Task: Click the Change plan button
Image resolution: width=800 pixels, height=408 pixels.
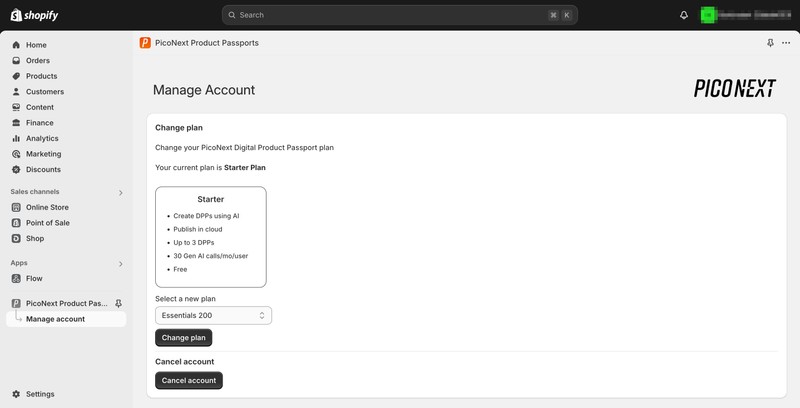Action: (x=184, y=338)
